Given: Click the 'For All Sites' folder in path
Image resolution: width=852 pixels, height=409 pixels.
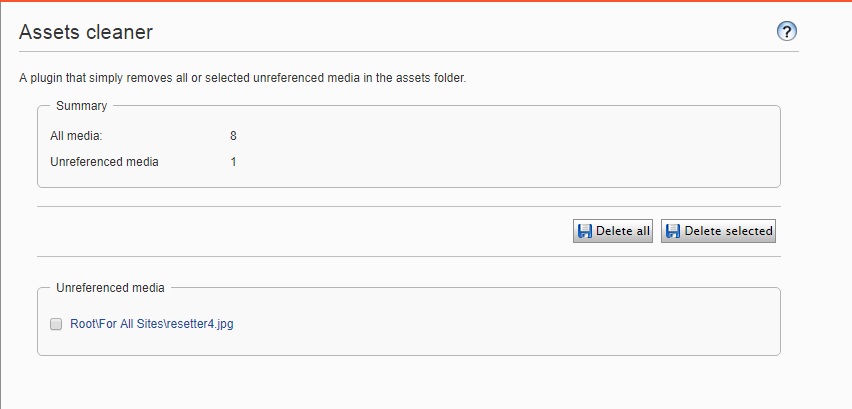Looking at the screenshot, I should [x=129, y=324].
